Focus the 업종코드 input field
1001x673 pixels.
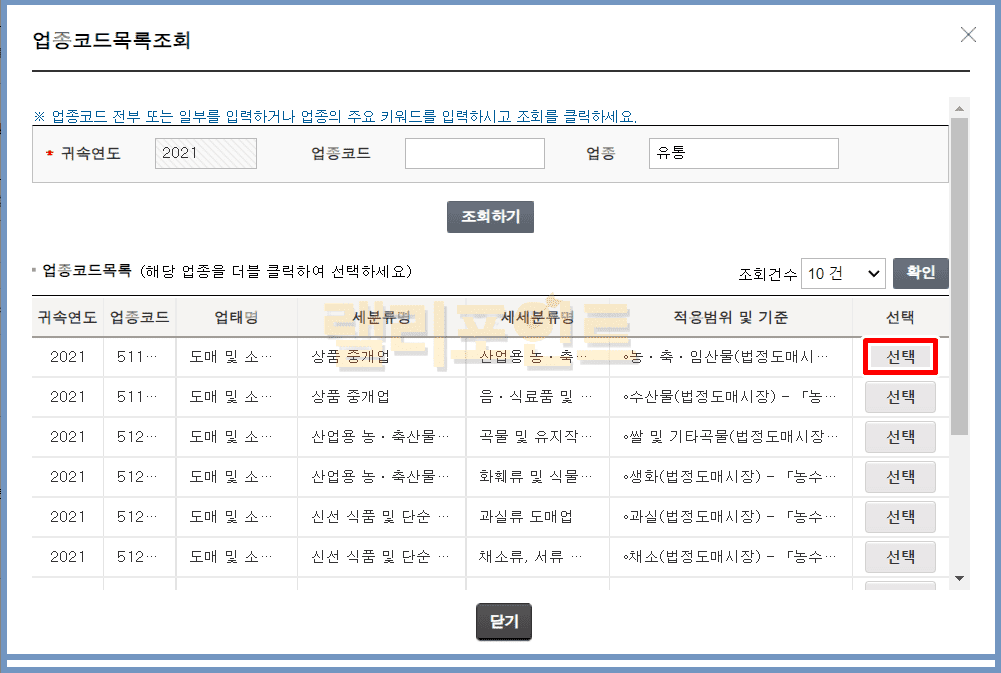pos(474,153)
